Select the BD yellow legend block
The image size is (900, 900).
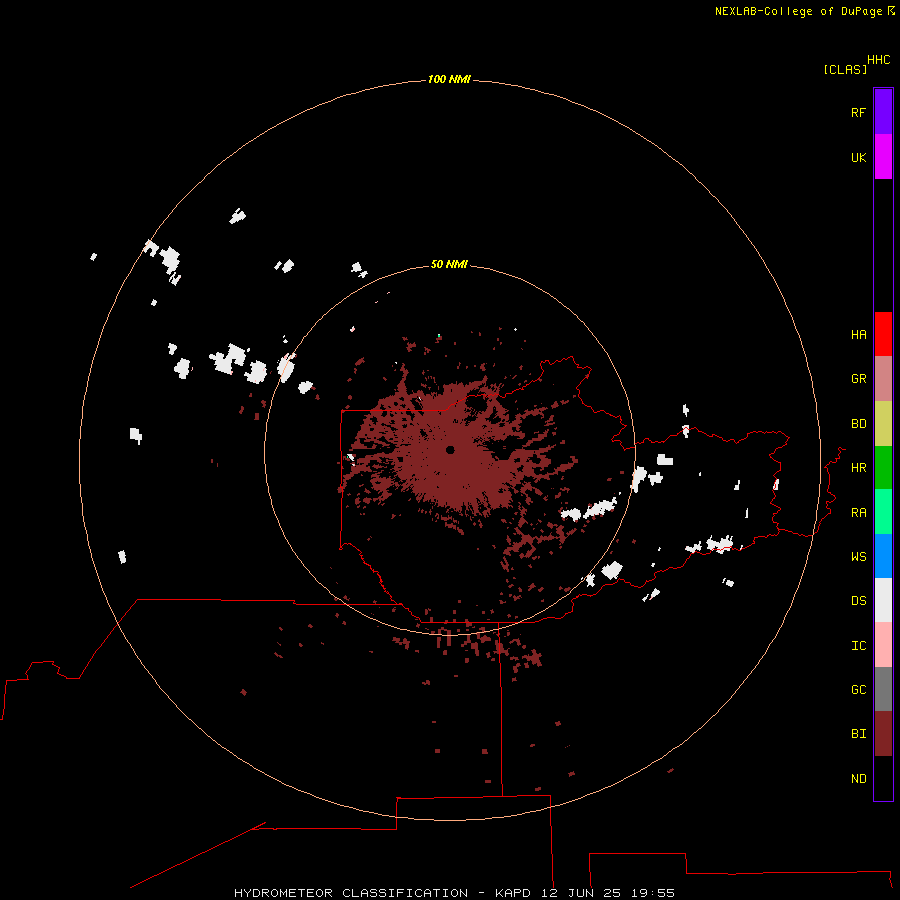[x=883, y=424]
